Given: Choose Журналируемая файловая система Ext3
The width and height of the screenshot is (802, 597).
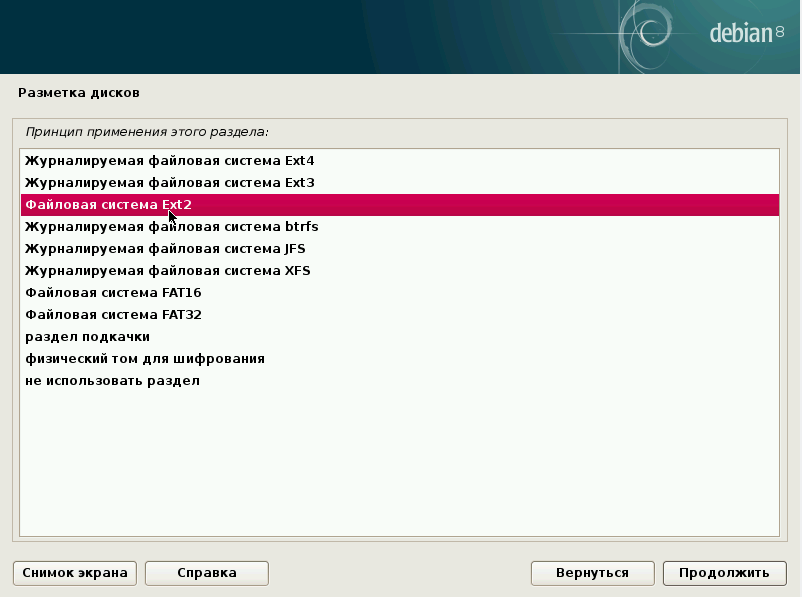Looking at the screenshot, I should [170, 183].
